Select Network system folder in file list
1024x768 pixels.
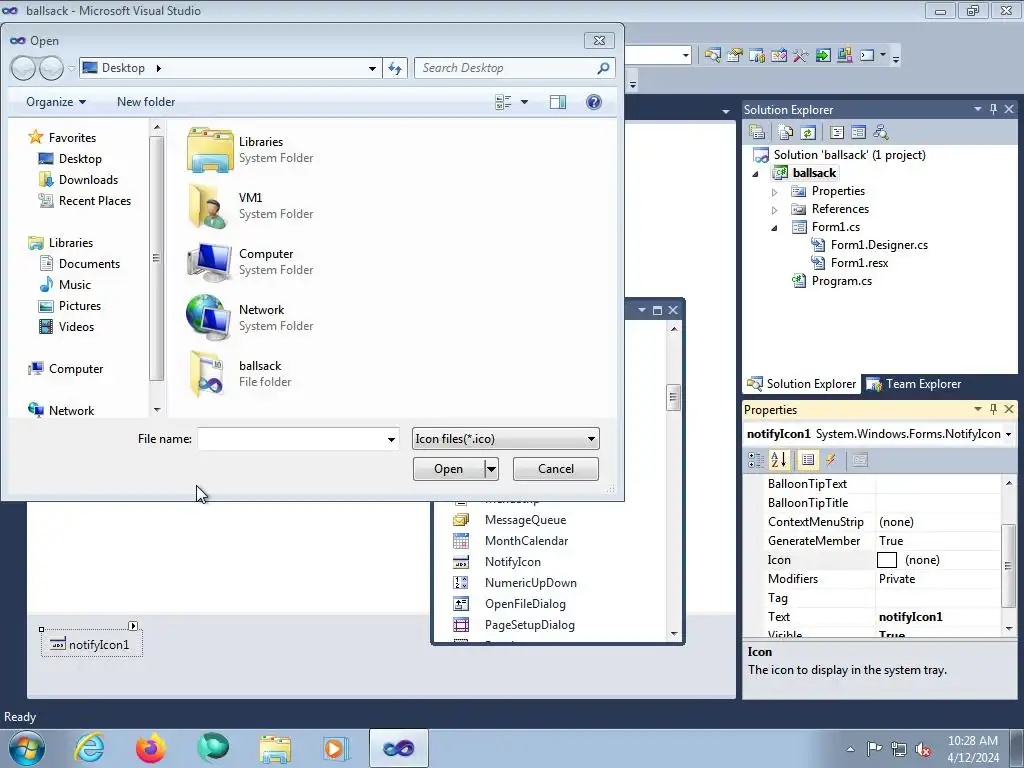250,317
